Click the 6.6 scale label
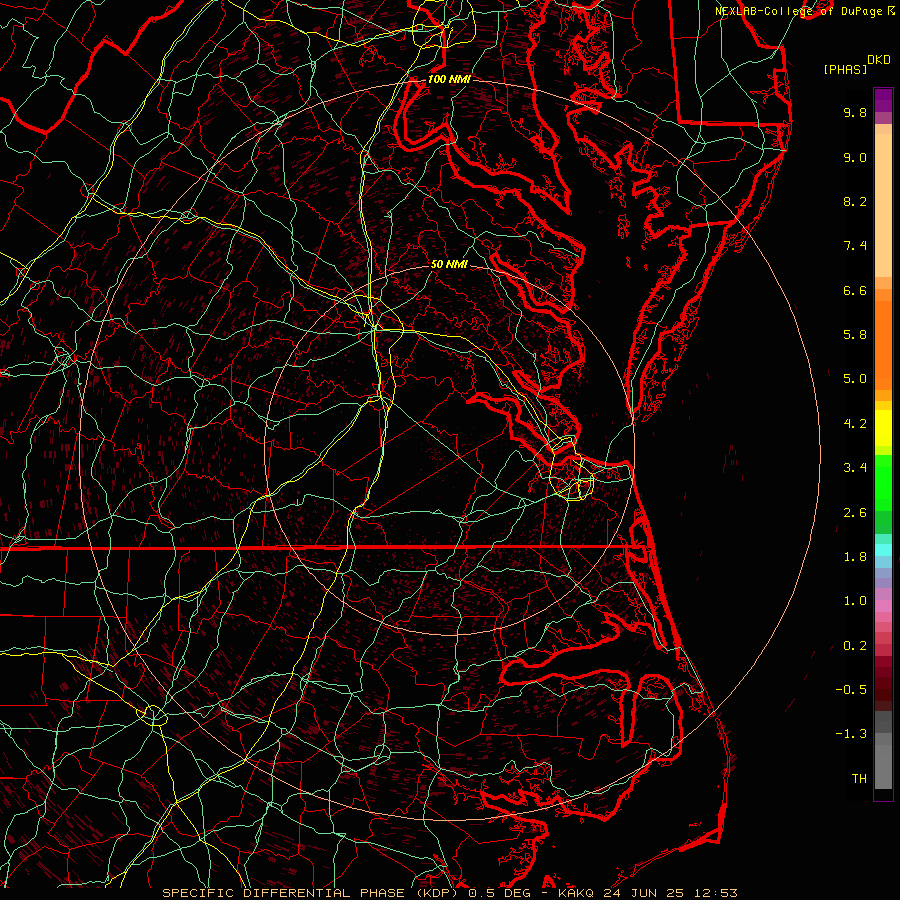900x900 pixels. 855,290
